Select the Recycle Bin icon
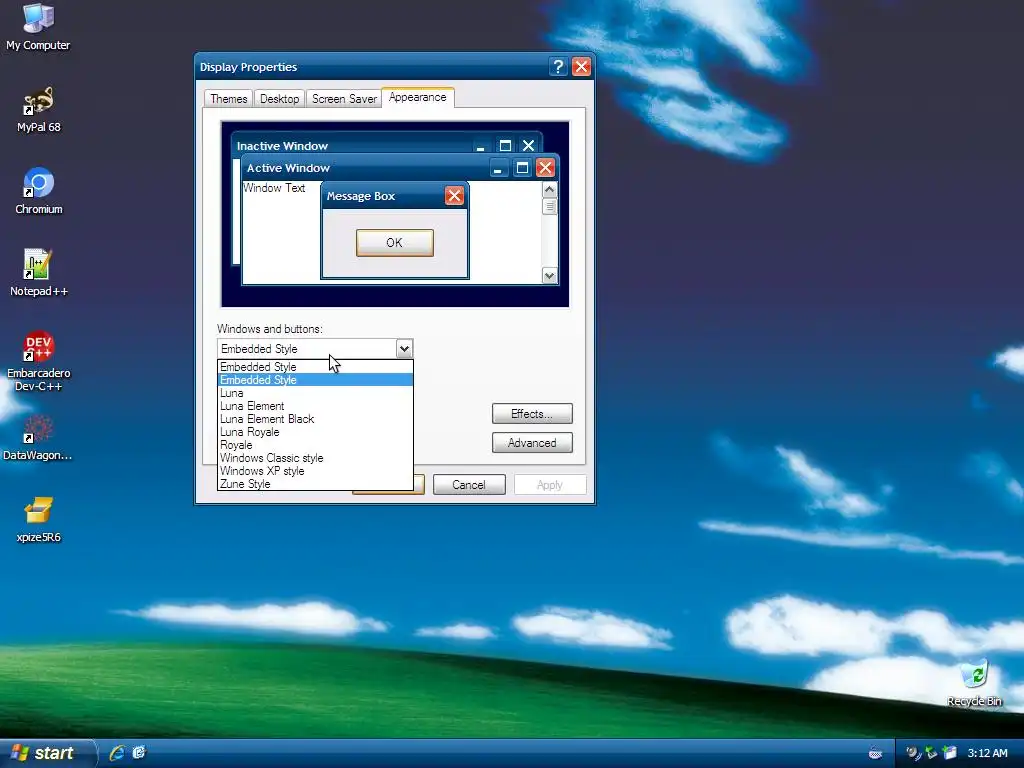This screenshot has width=1024, height=768. pyautogui.click(x=974, y=684)
